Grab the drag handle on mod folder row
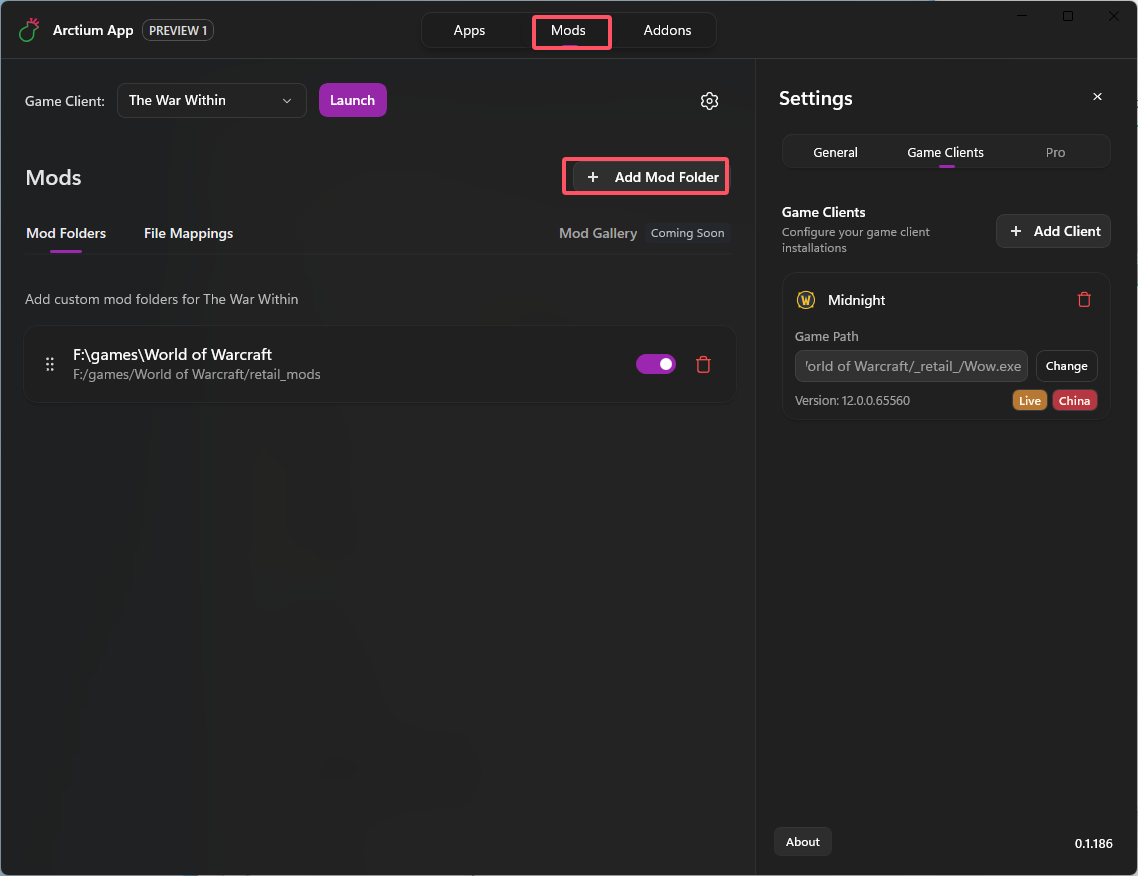The width and height of the screenshot is (1138, 876). [50, 365]
